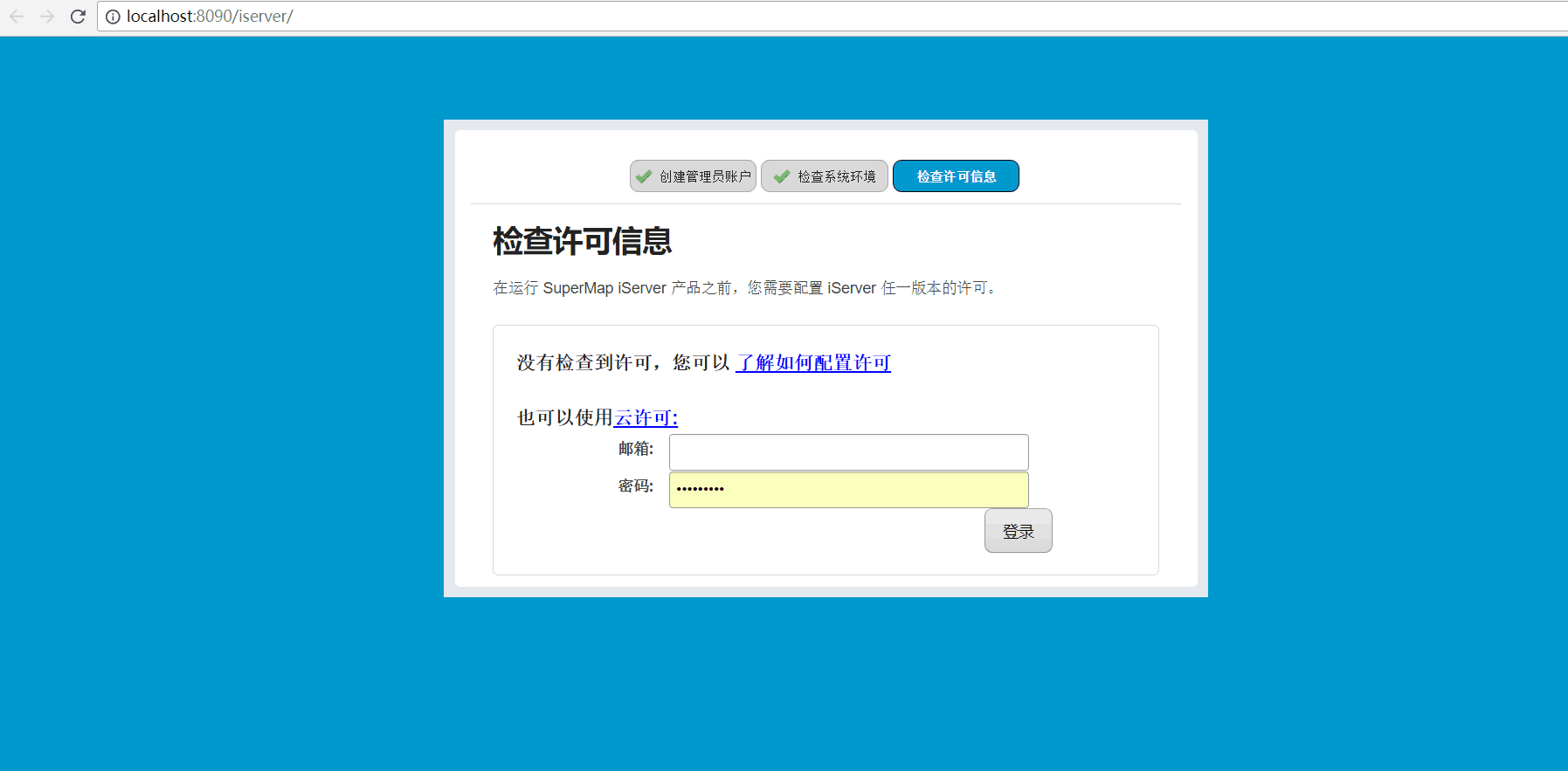
Task: Click the 邮箱 field label
Action: click(635, 449)
